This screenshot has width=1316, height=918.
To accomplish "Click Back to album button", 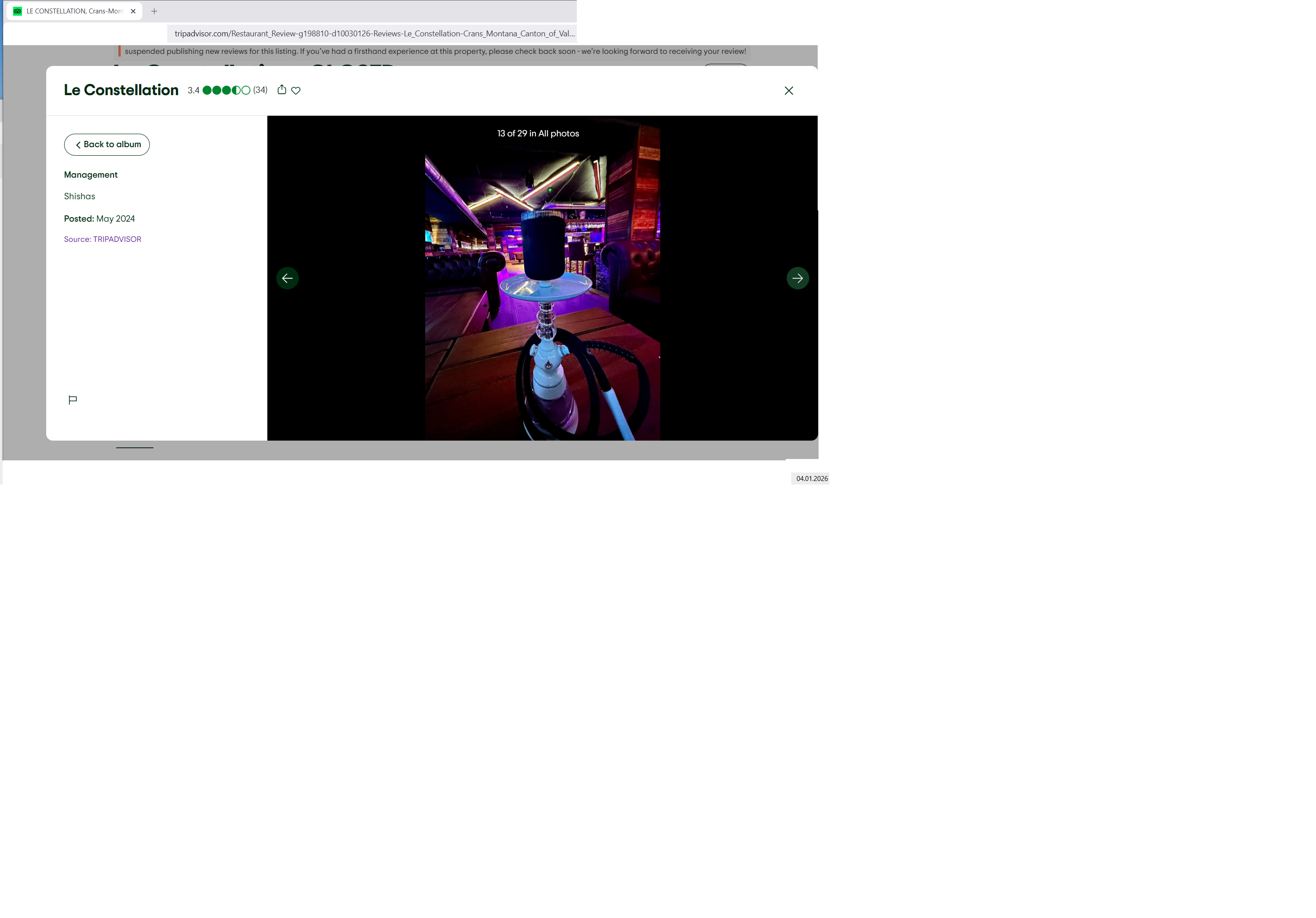I will [107, 144].
